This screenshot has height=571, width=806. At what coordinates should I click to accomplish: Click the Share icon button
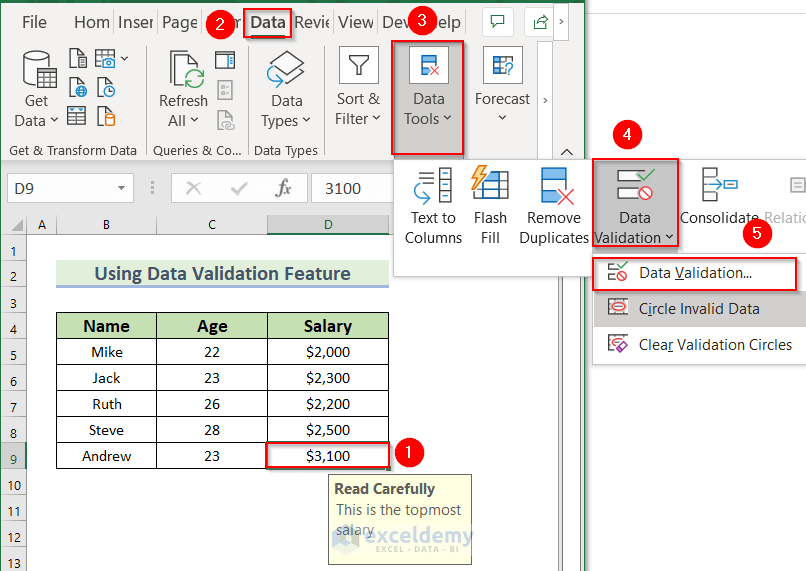point(540,22)
